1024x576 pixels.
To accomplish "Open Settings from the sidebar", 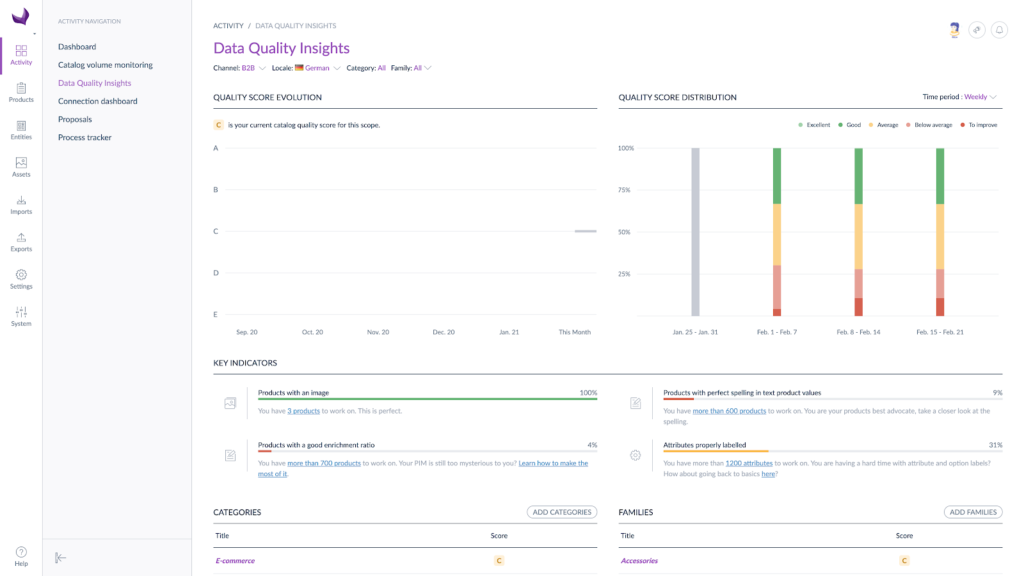I will click(x=21, y=278).
